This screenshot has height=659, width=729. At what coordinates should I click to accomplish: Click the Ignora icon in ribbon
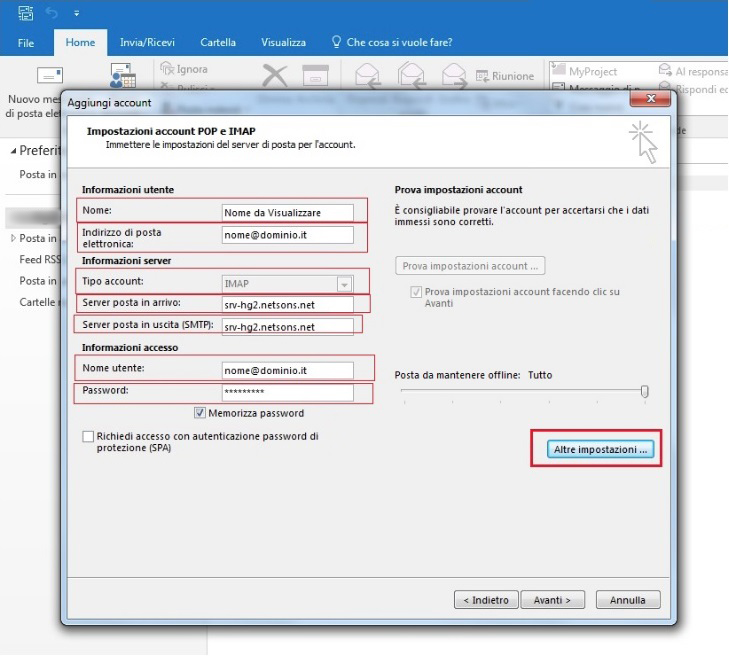pyautogui.click(x=167, y=69)
